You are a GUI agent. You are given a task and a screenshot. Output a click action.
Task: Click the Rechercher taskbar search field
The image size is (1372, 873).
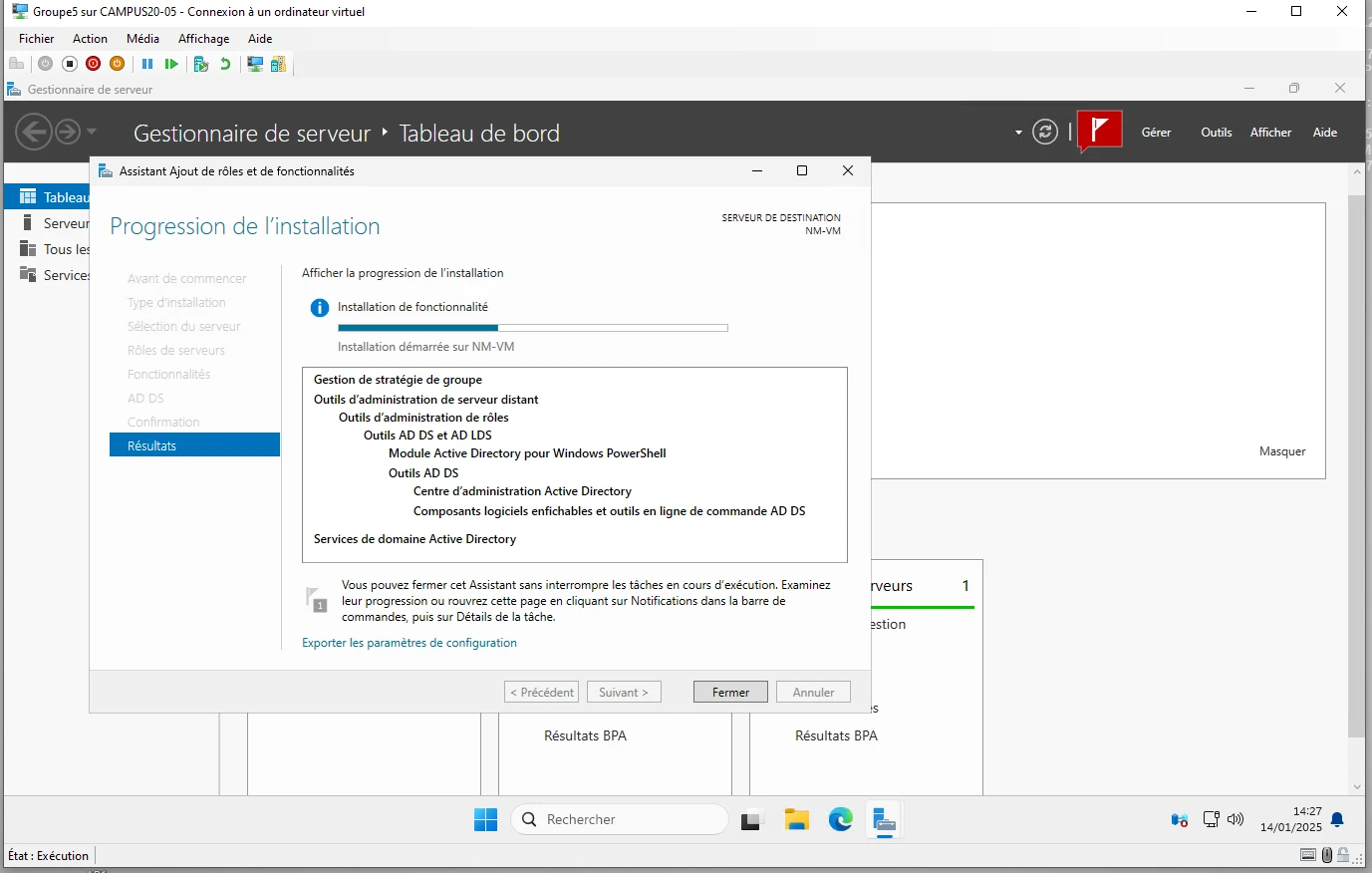[620, 819]
